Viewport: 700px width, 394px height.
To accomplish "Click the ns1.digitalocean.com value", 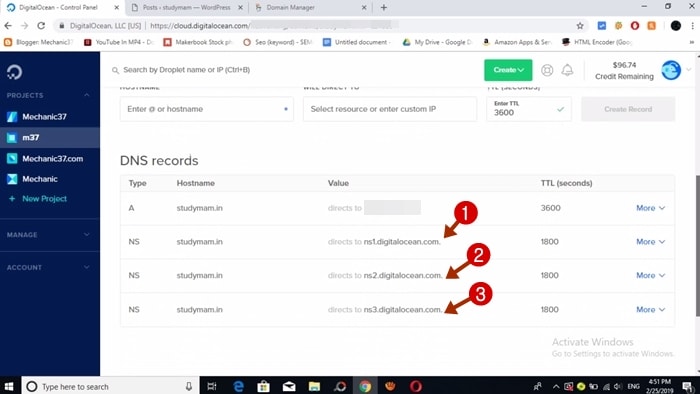I will point(402,241).
